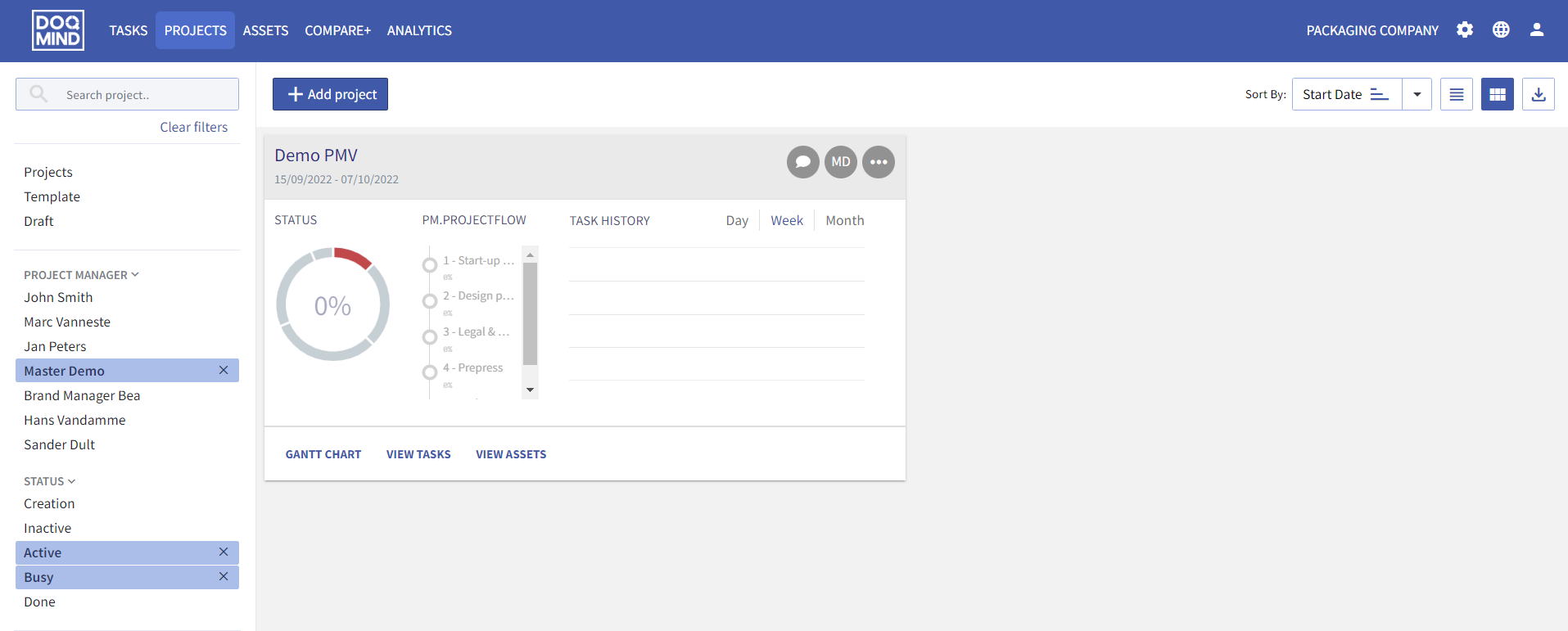This screenshot has width=1568, height=631.
Task: Open the user account icon
Action: coord(1536,30)
